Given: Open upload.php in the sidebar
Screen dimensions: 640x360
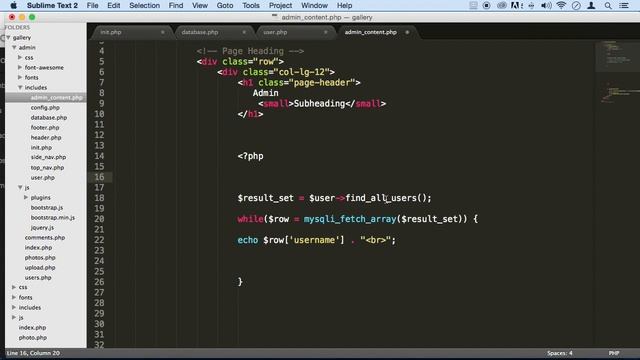Looking at the screenshot, I should 40,268.
